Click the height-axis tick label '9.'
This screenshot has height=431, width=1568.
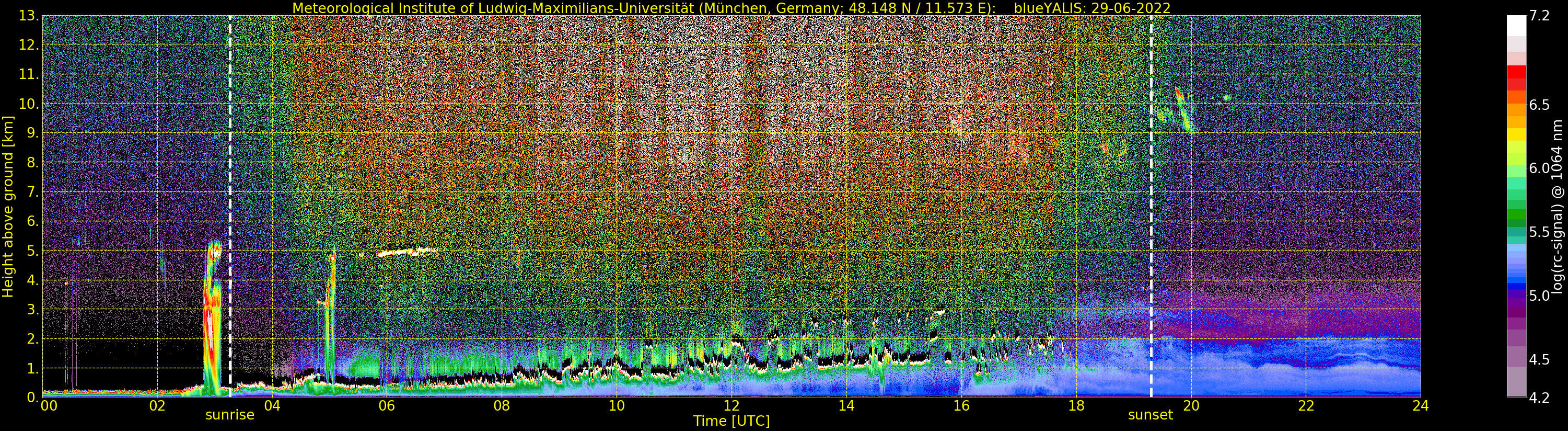coord(32,133)
